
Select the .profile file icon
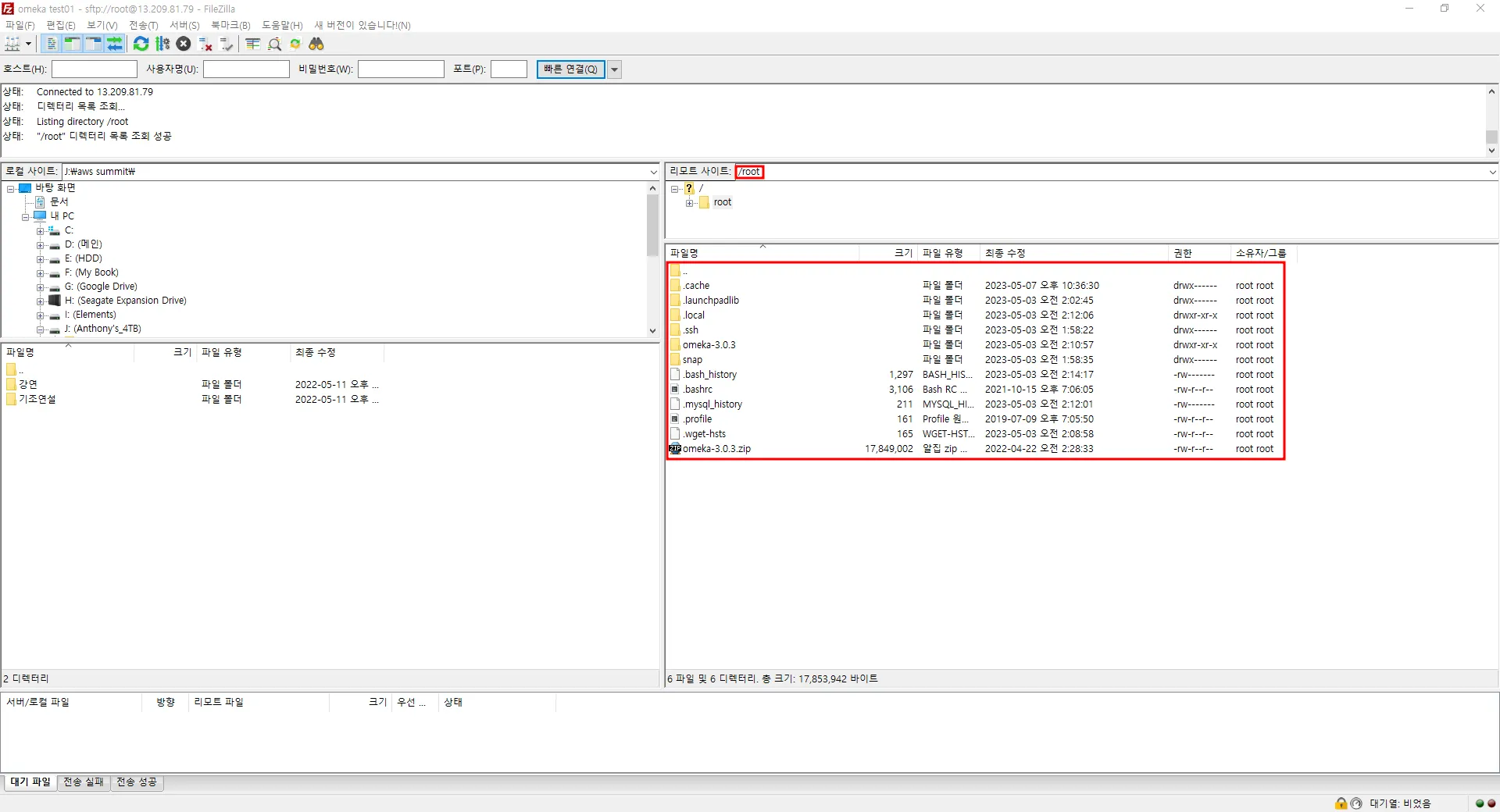click(676, 419)
